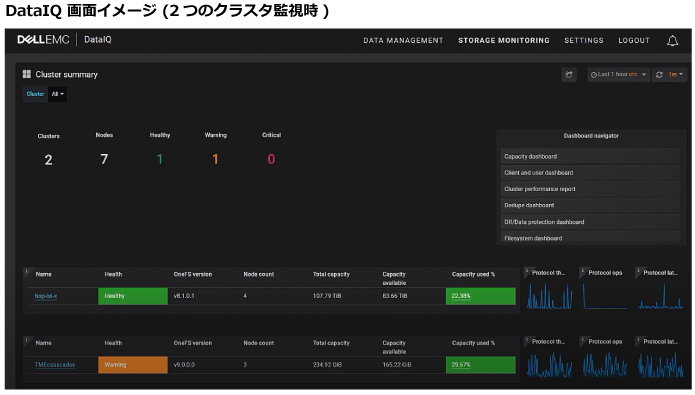Open the hop-isi-x cluster link
This screenshot has height=395, width=695.
click(46, 296)
